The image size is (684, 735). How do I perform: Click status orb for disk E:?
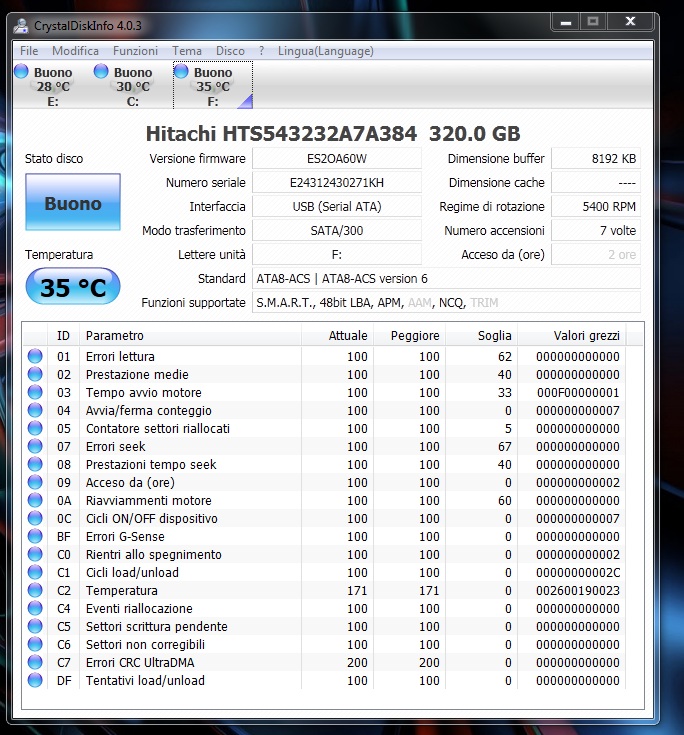[21, 71]
